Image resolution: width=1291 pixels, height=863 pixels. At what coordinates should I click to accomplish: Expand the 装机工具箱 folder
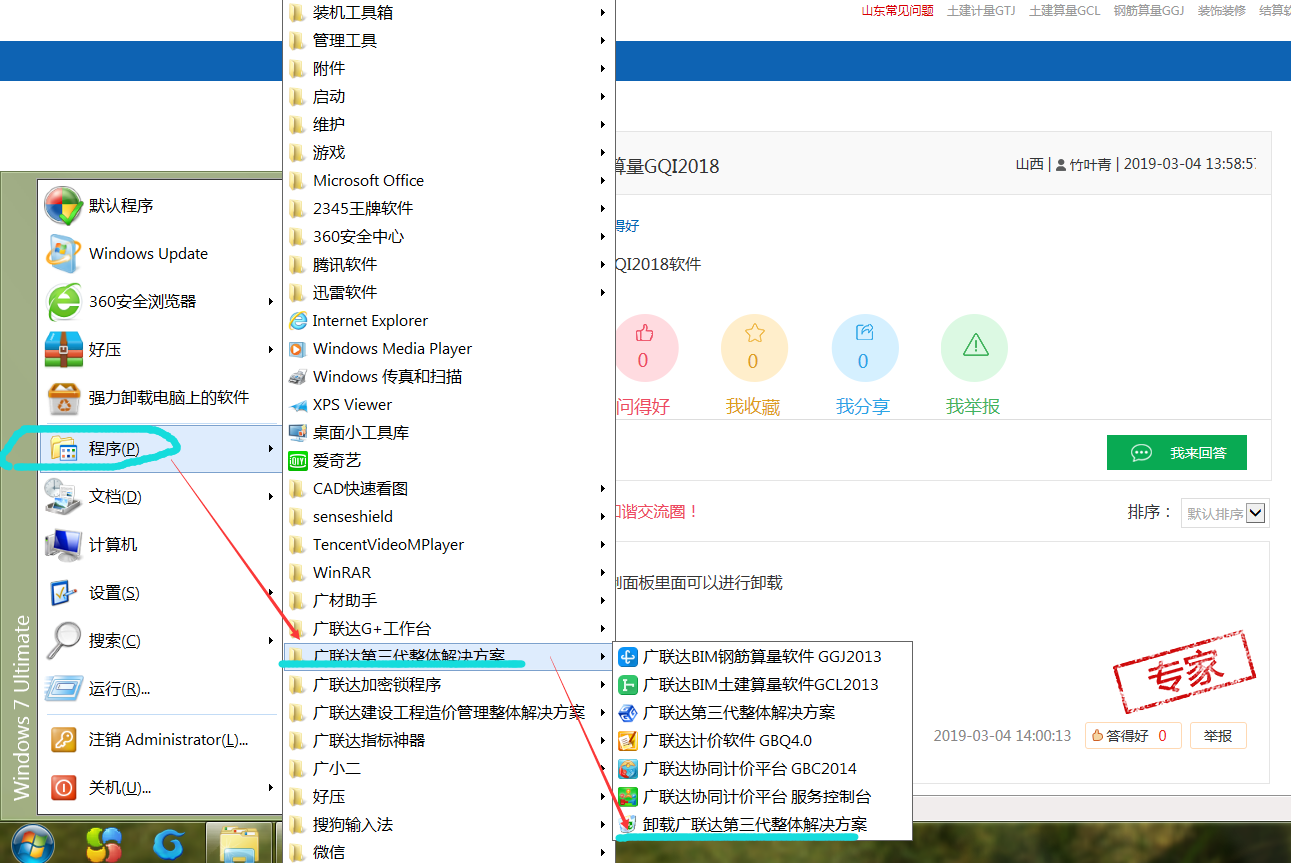448,13
